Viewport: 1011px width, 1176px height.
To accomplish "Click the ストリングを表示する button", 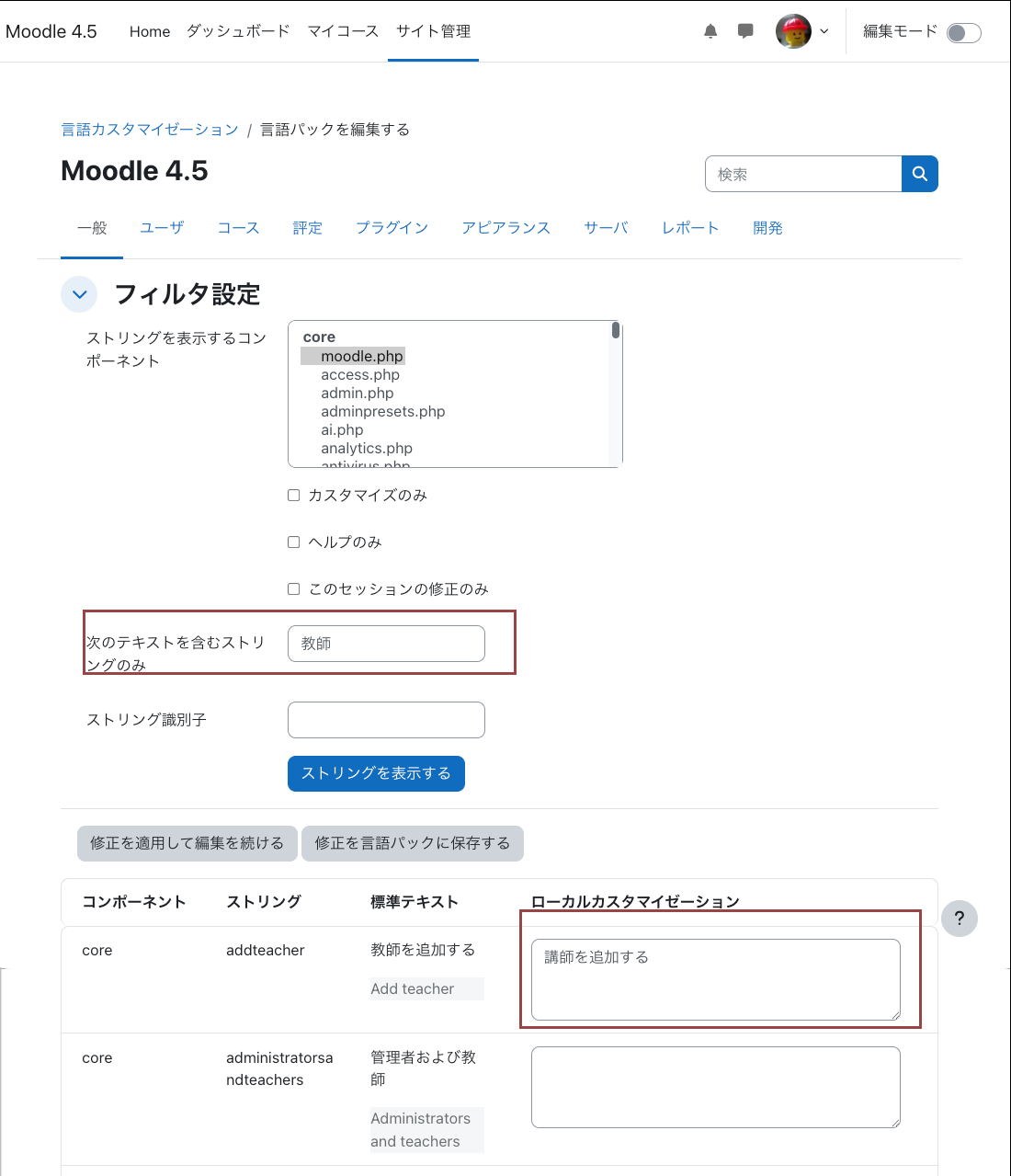I will point(376,773).
